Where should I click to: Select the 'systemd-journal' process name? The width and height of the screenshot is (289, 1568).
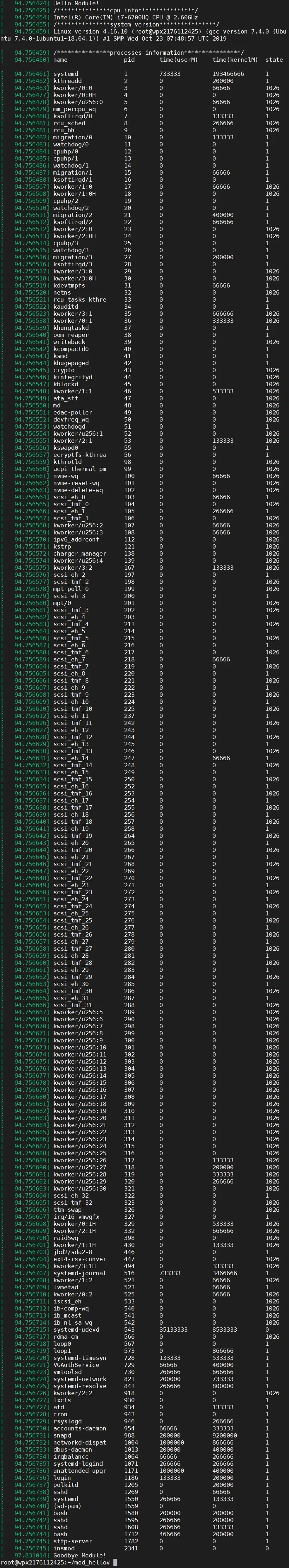tap(79, 1273)
